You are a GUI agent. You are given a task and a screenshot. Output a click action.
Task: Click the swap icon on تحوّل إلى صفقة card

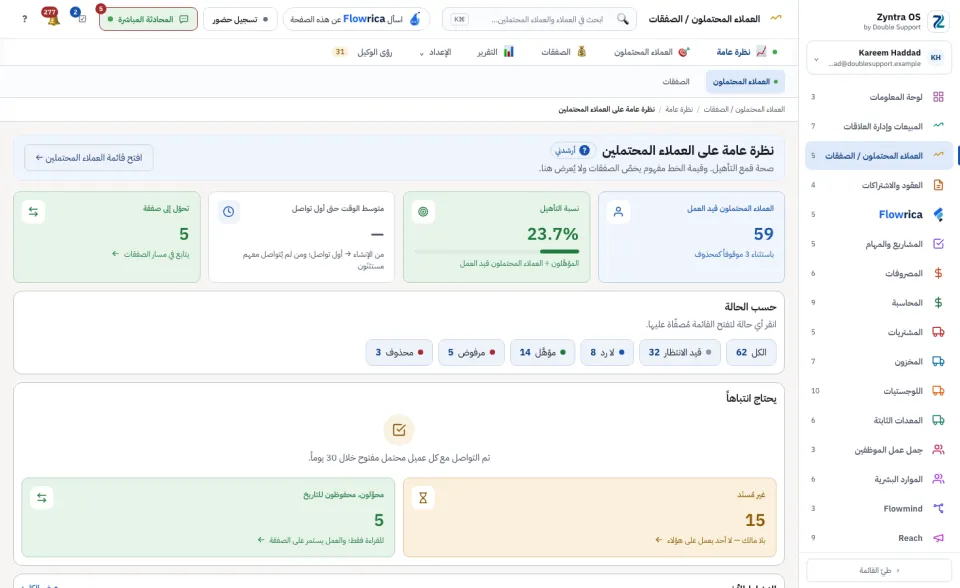[33, 212]
